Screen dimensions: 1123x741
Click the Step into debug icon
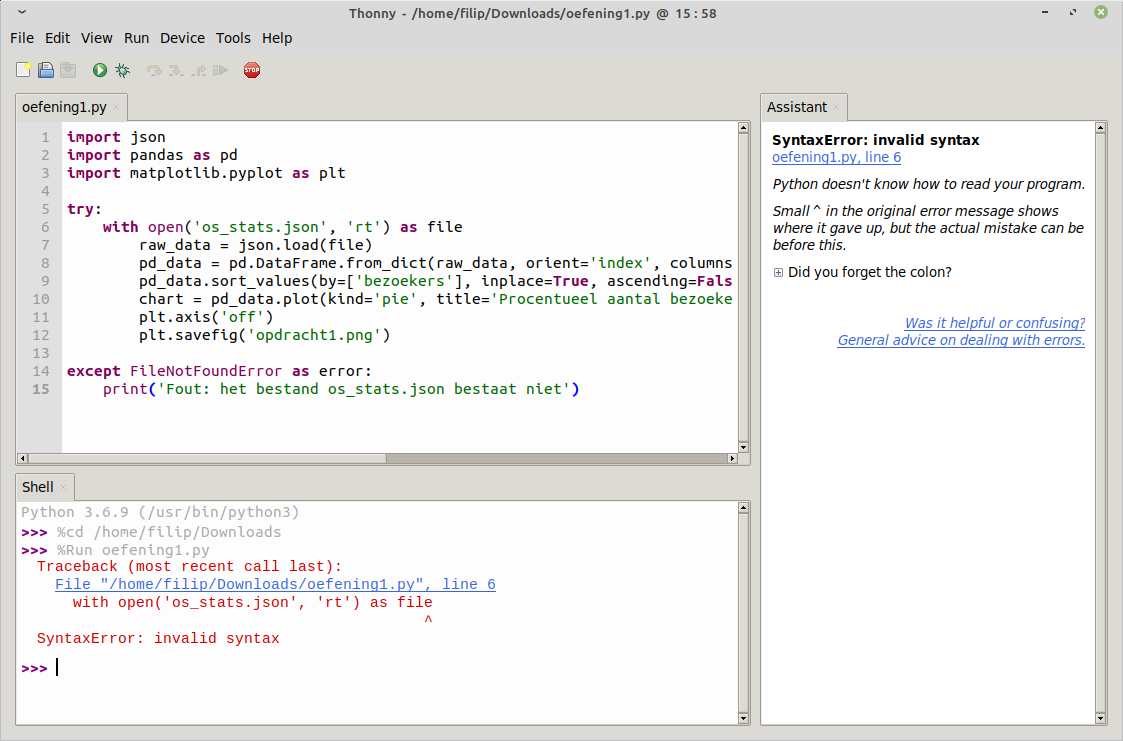click(176, 70)
